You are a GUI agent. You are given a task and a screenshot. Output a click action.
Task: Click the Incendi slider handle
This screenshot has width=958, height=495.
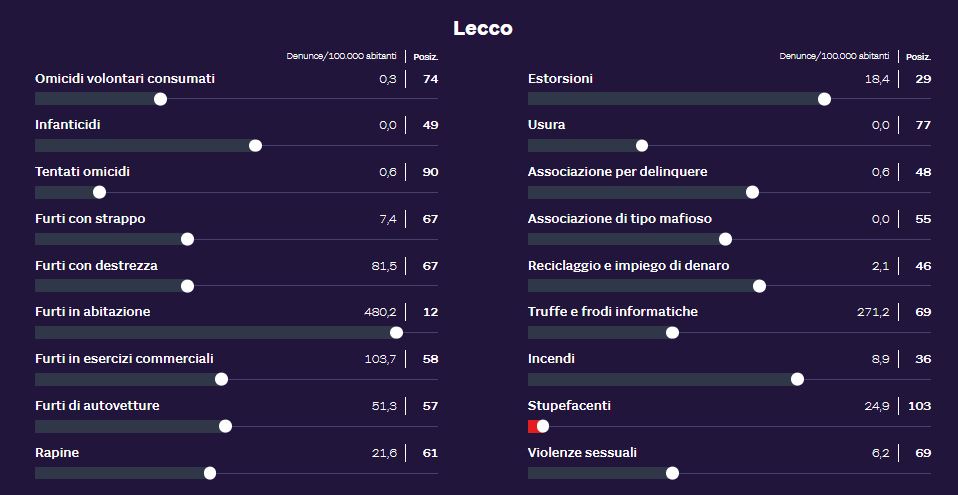[x=797, y=379]
